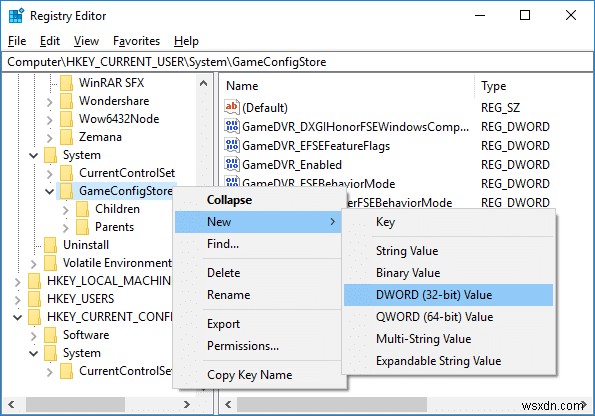Expand the Wondershare key
The height and width of the screenshot is (416, 595).
pos(50,102)
